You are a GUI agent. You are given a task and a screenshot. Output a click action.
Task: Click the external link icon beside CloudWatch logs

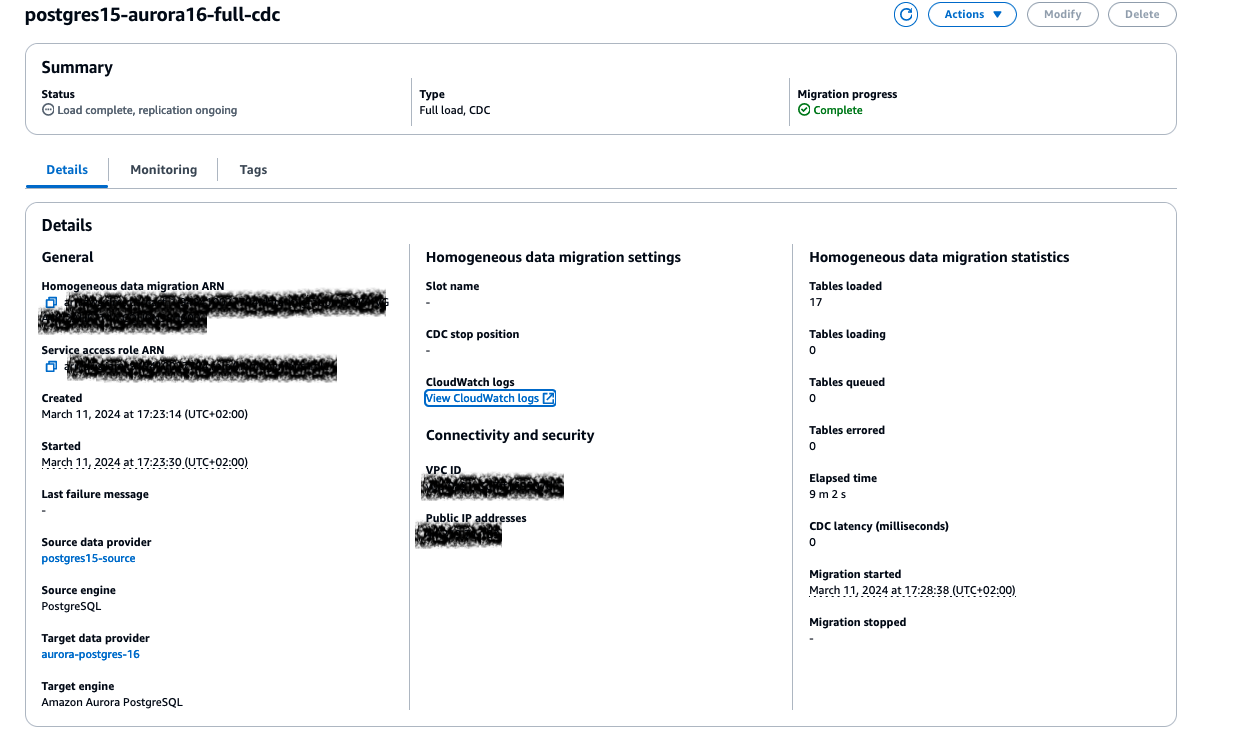(548, 398)
